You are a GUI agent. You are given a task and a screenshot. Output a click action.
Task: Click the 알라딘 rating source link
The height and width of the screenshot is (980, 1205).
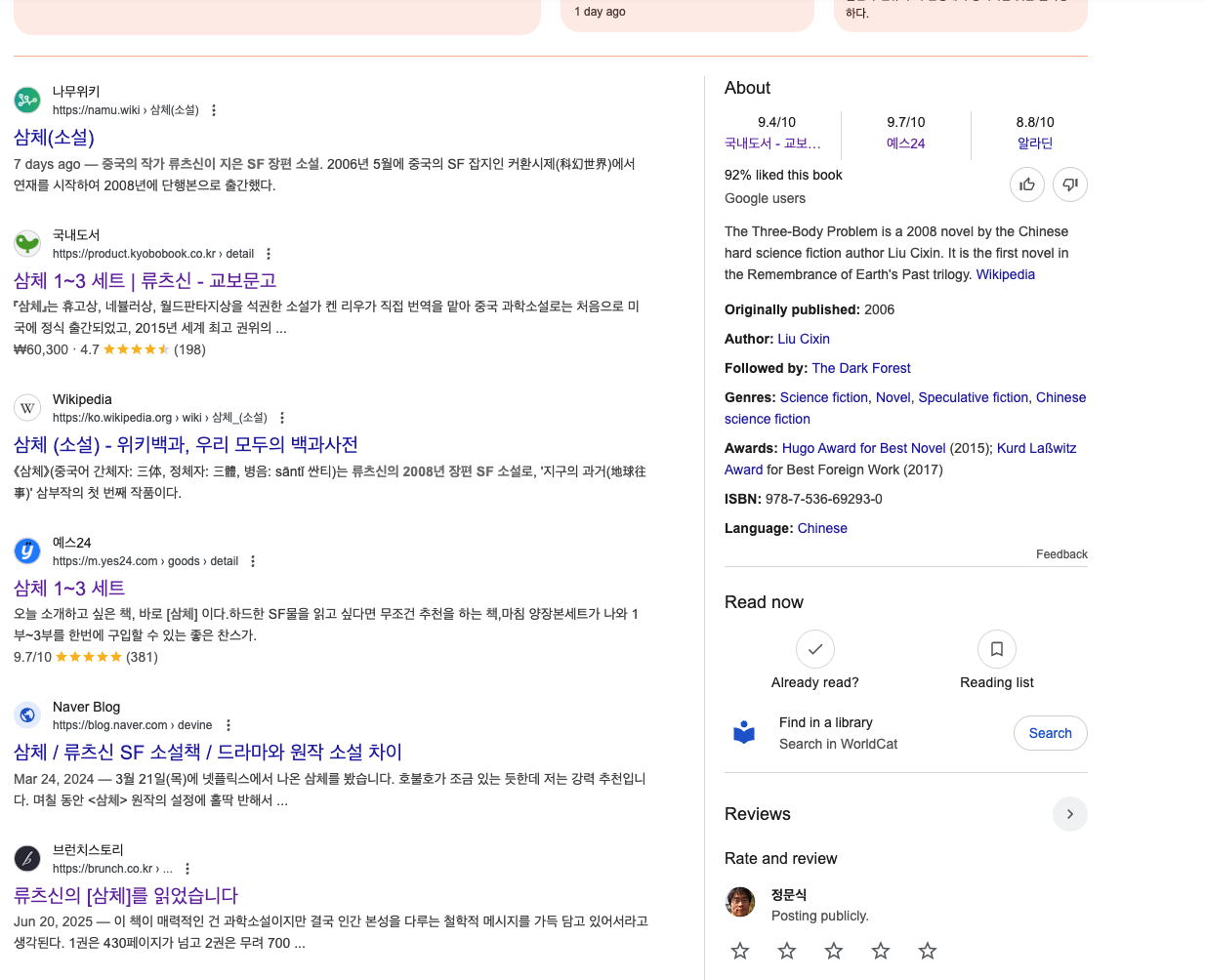tap(1035, 143)
